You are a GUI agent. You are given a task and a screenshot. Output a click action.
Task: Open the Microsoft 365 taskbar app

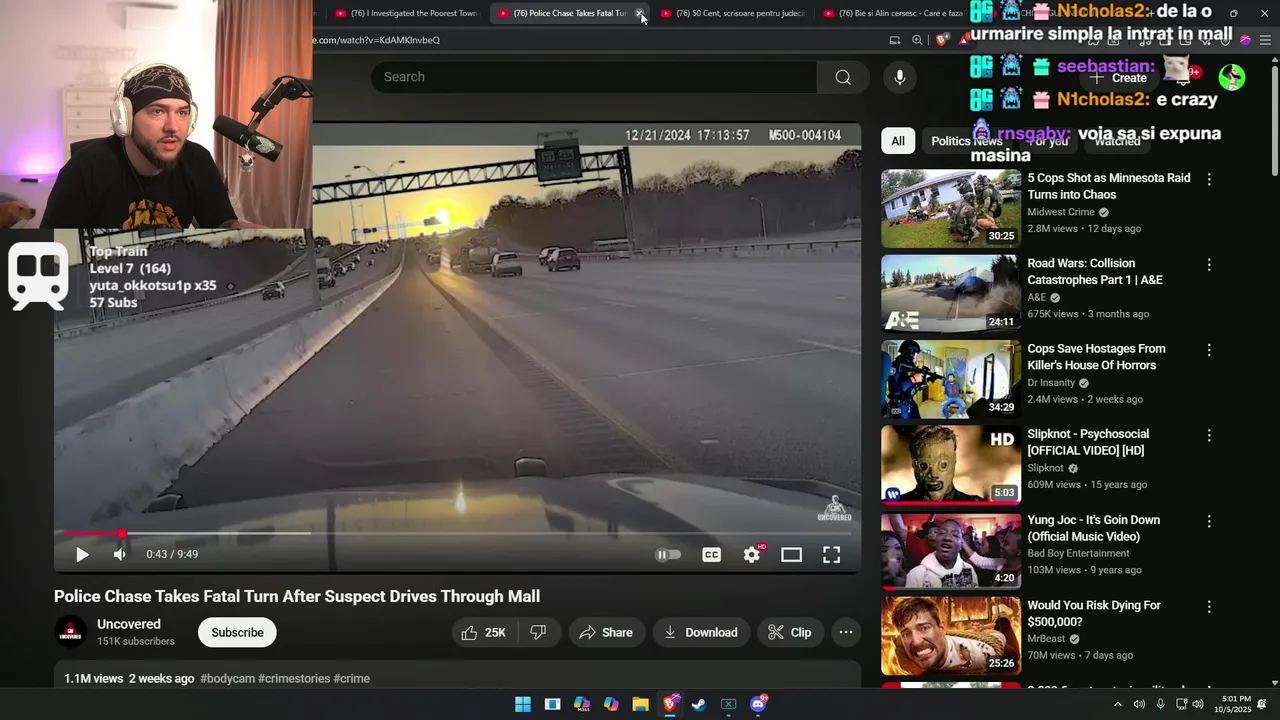point(582,704)
